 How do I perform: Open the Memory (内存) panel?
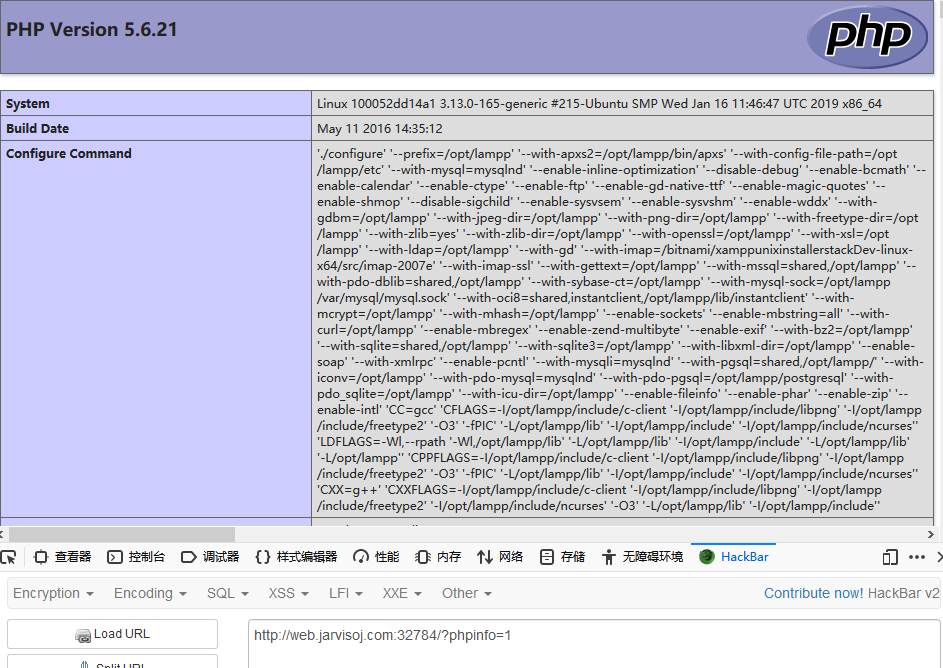438,557
